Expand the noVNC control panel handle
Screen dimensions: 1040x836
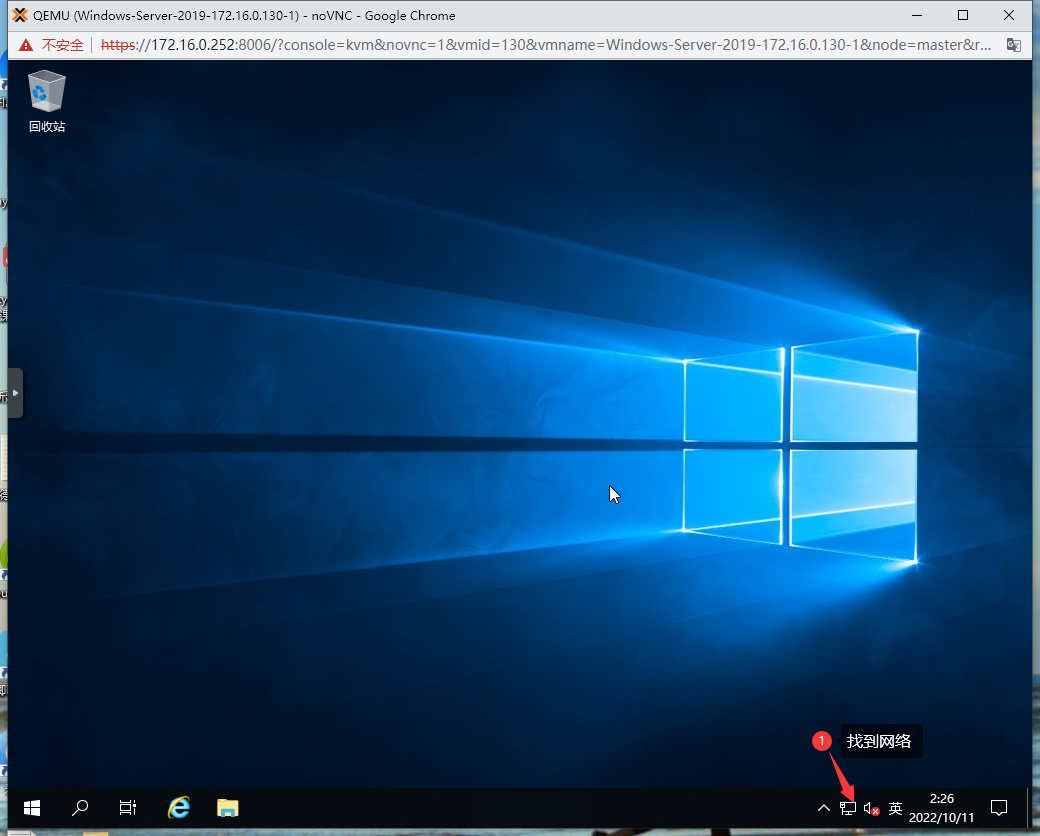(15, 393)
